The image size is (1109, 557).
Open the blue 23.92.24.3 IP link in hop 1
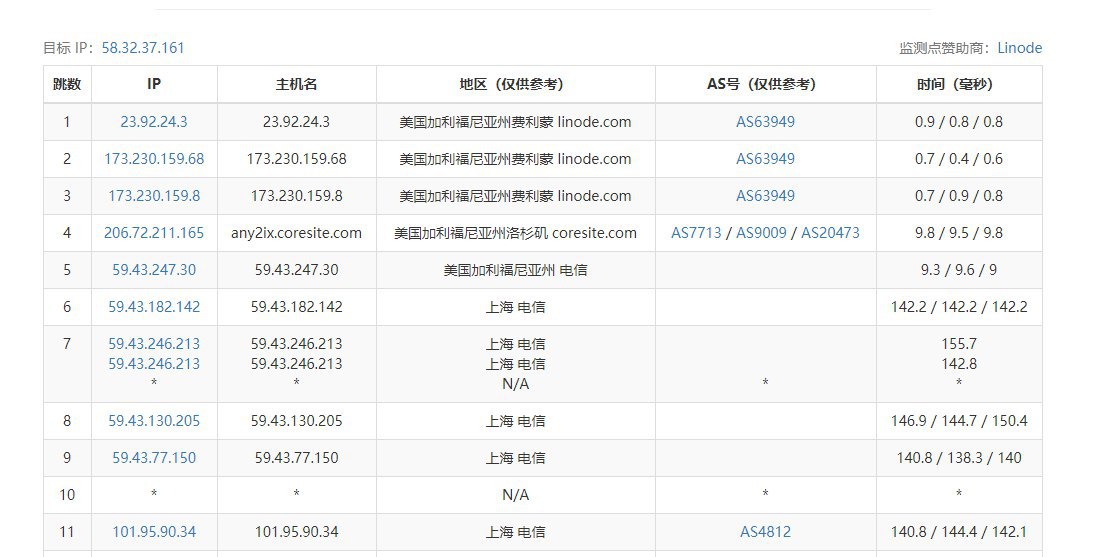tap(154, 122)
